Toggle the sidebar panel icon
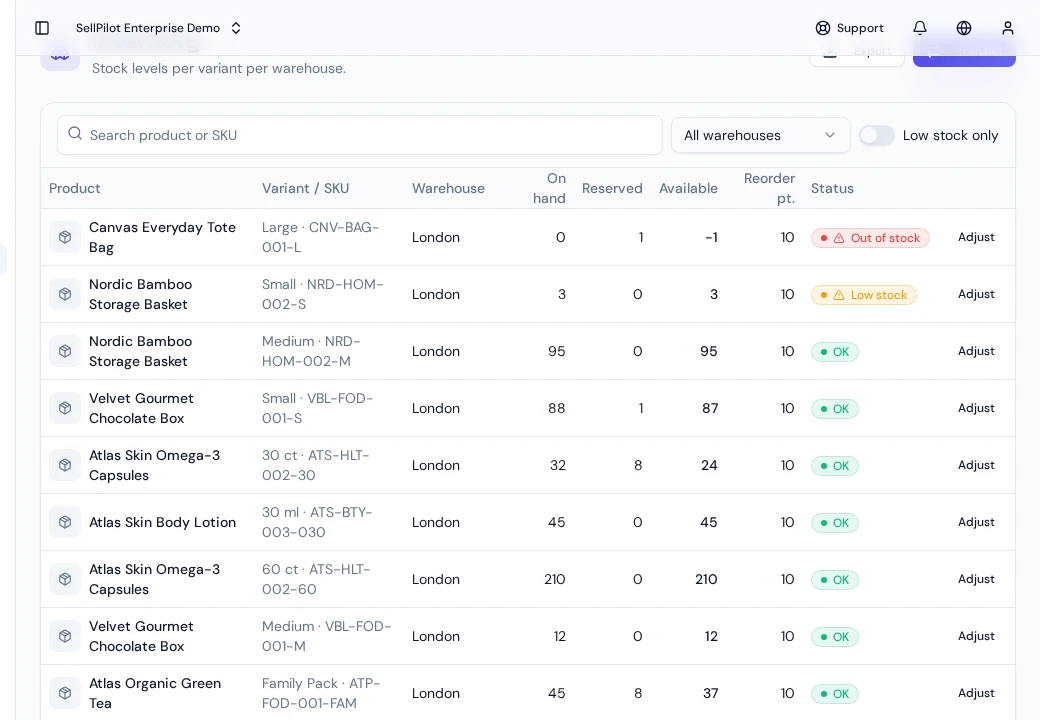 [x=42, y=28]
